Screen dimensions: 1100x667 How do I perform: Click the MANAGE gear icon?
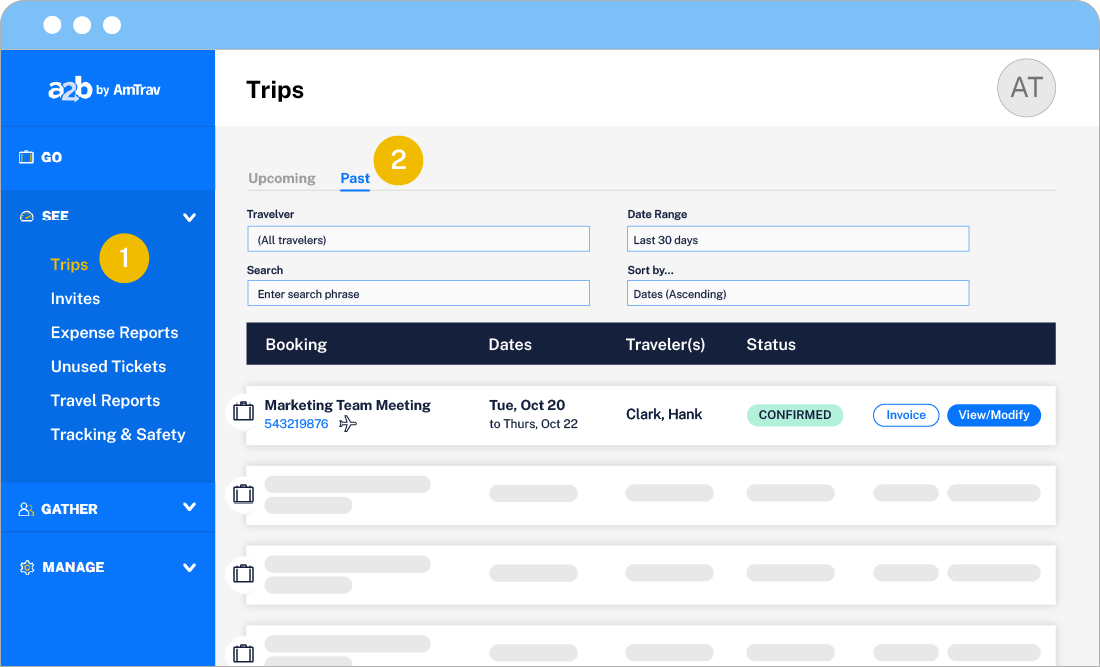point(27,567)
